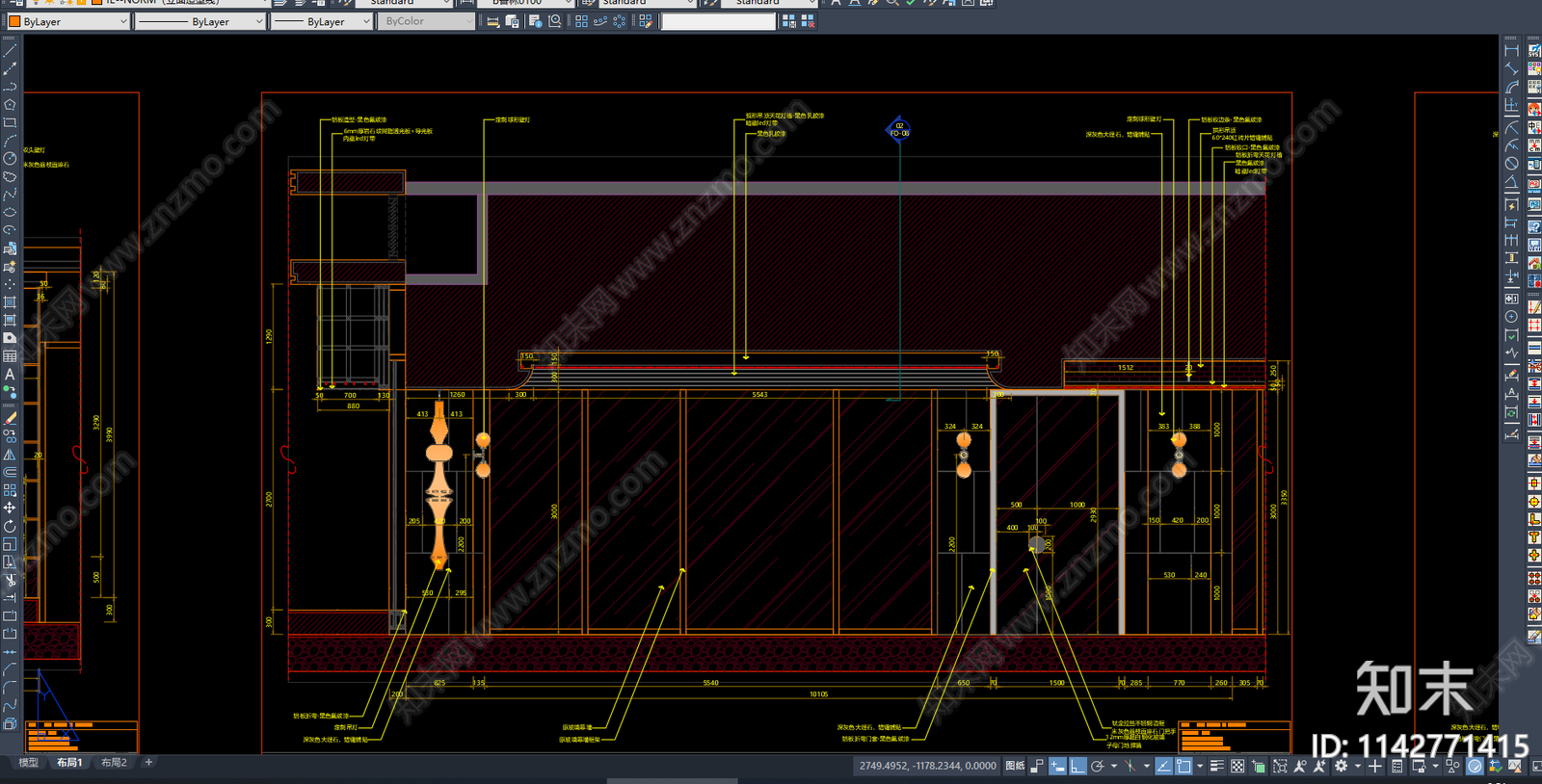Click the isolate objects button
Image resolution: width=1542 pixels, height=784 pixels.
(1452, 766)
